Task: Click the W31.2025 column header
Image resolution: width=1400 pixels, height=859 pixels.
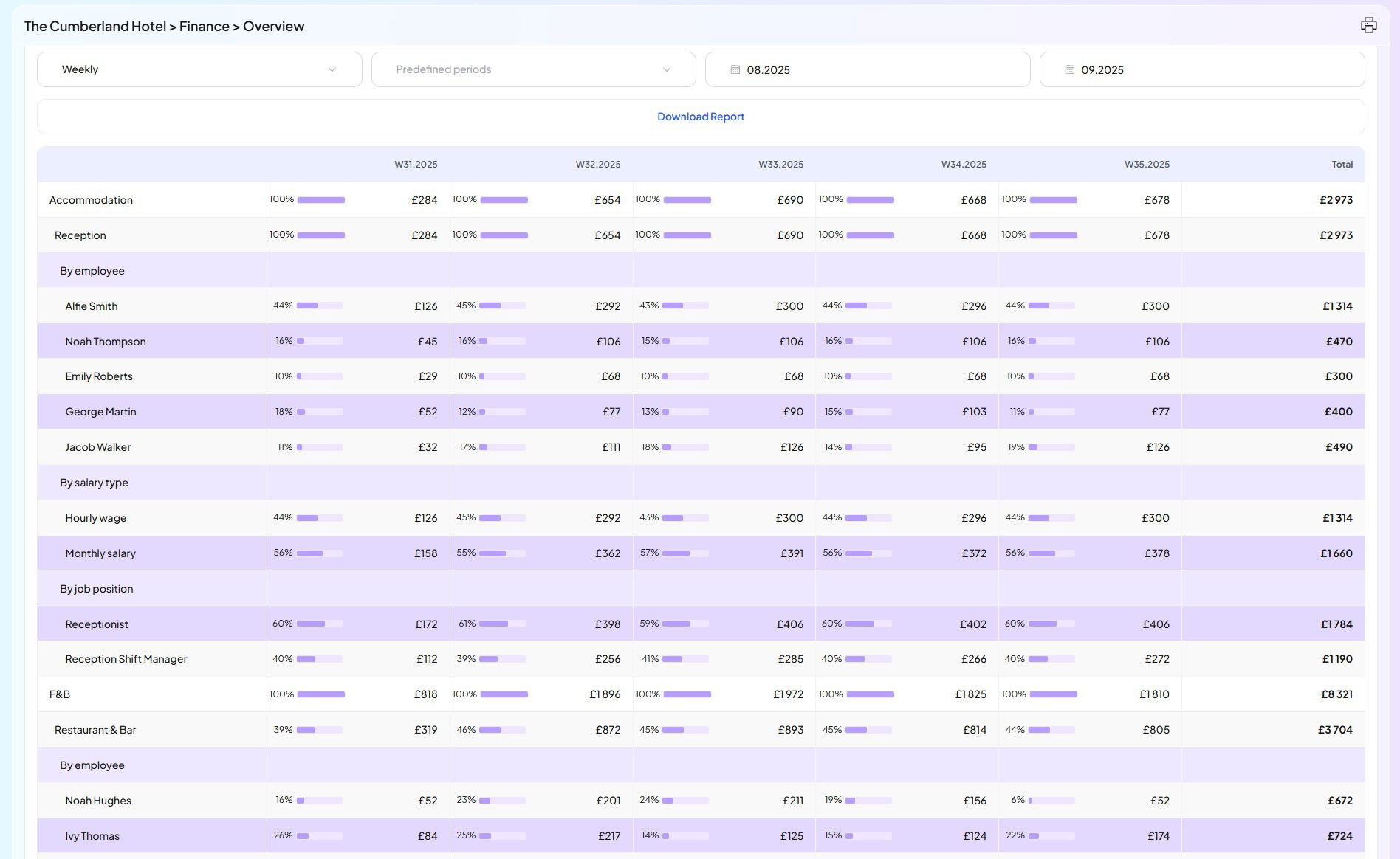Action: click(x=415, y=165)
